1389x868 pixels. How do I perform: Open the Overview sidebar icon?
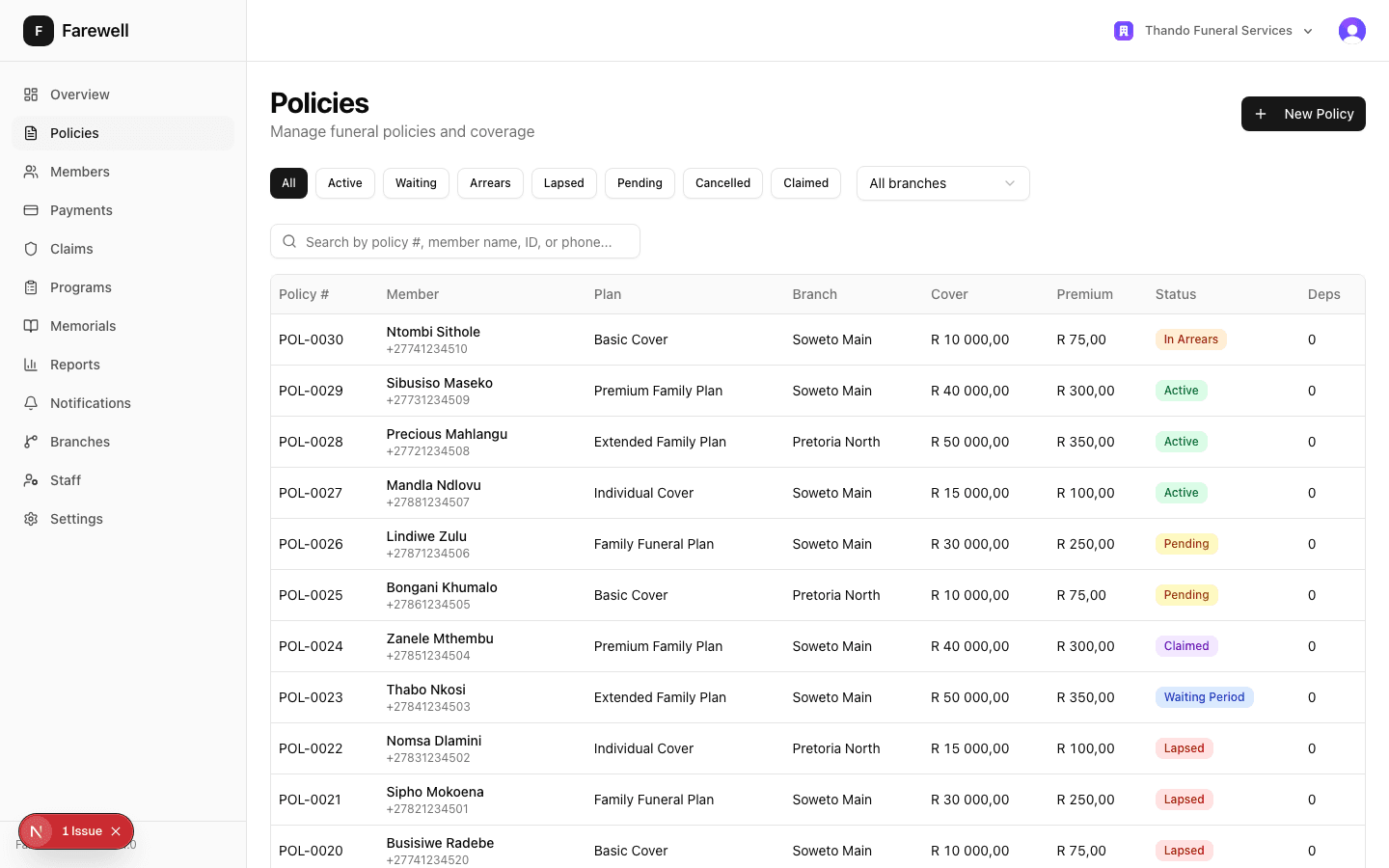(x=32, y=95)
